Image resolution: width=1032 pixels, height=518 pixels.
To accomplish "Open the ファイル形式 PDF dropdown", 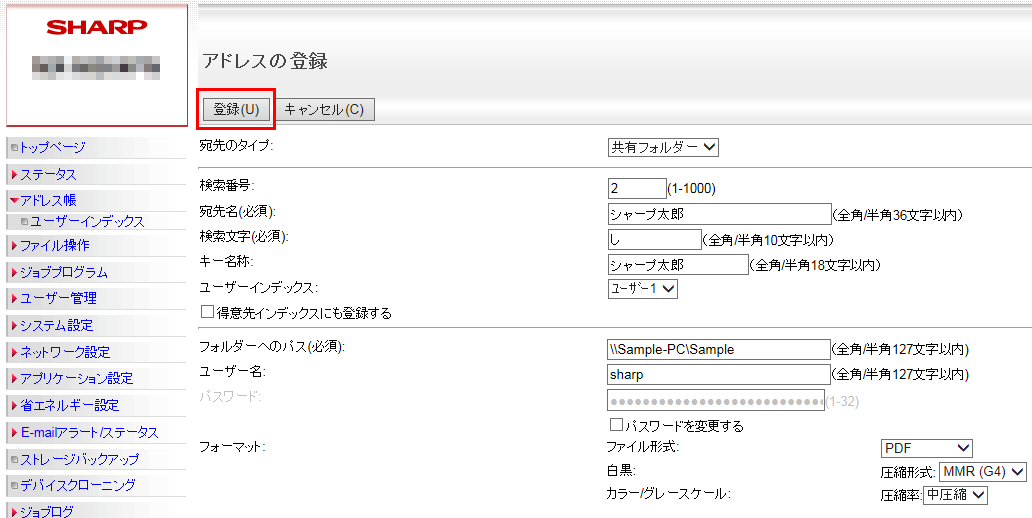I will [926, 448].
